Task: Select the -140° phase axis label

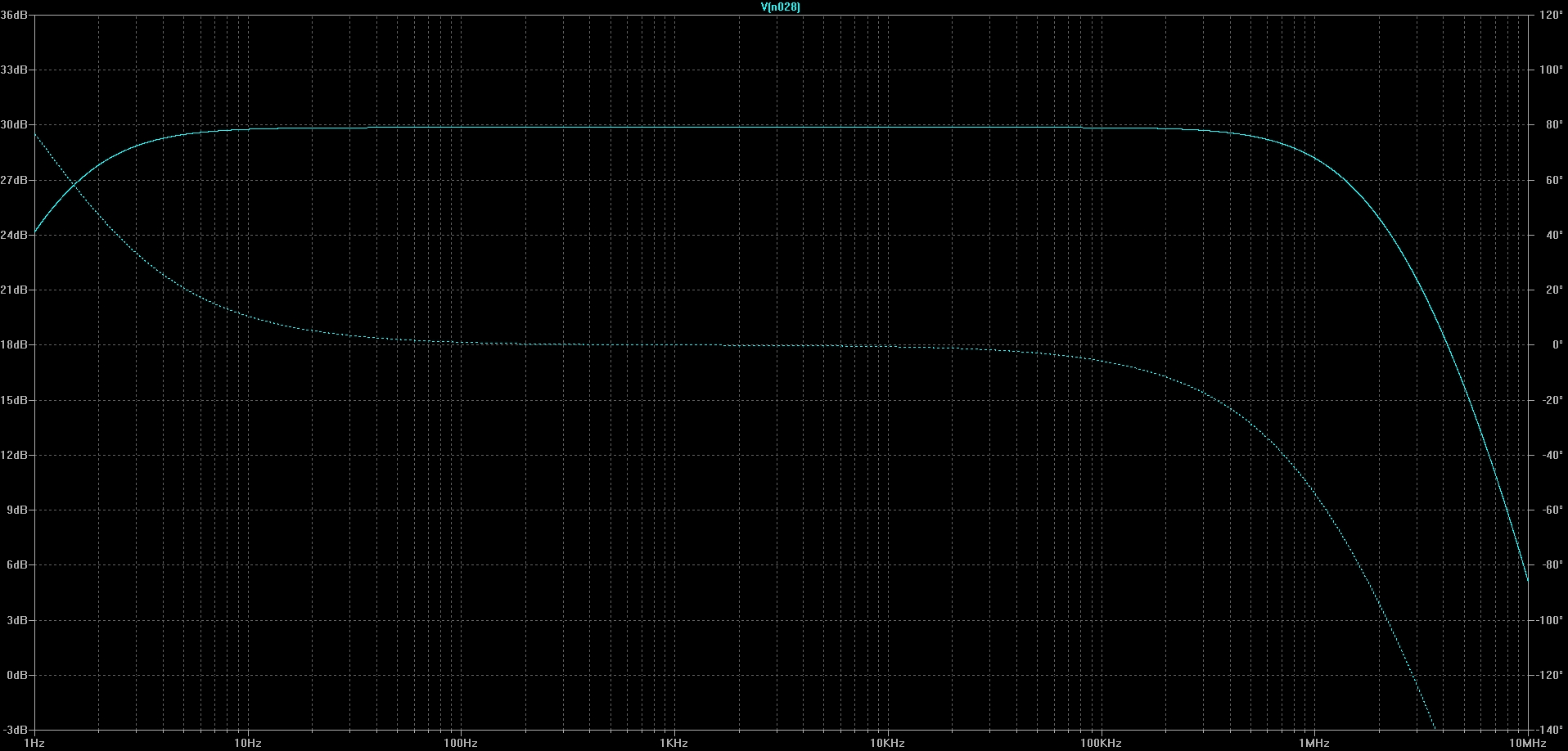Action: (1550, 730)
